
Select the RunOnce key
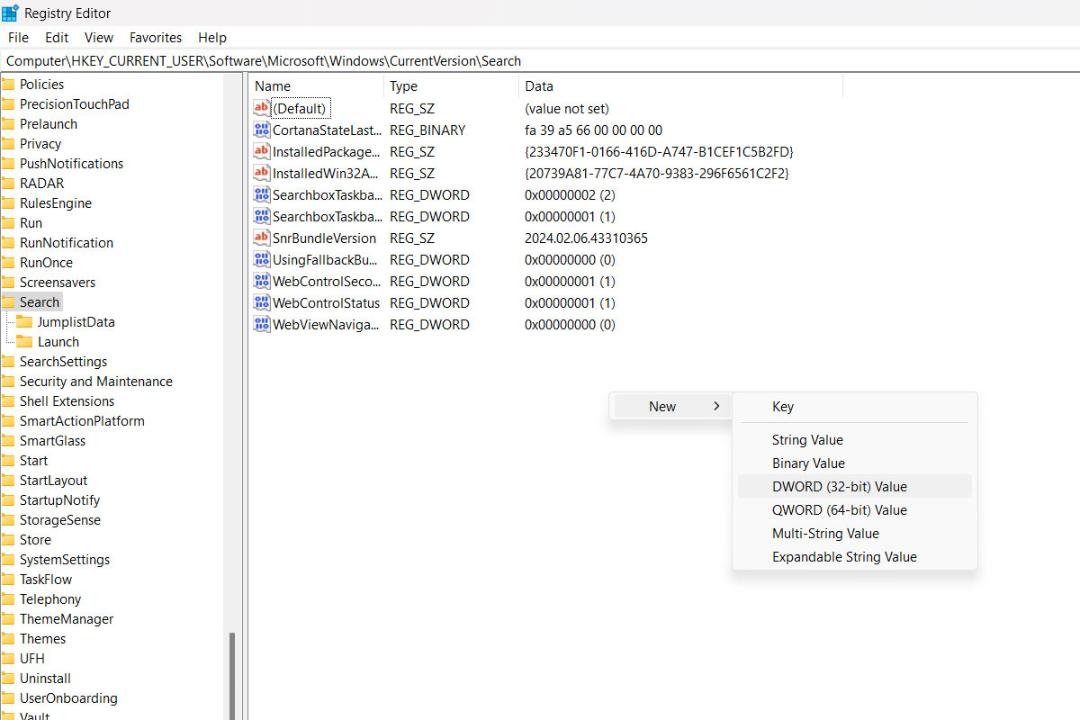[46, 263]
